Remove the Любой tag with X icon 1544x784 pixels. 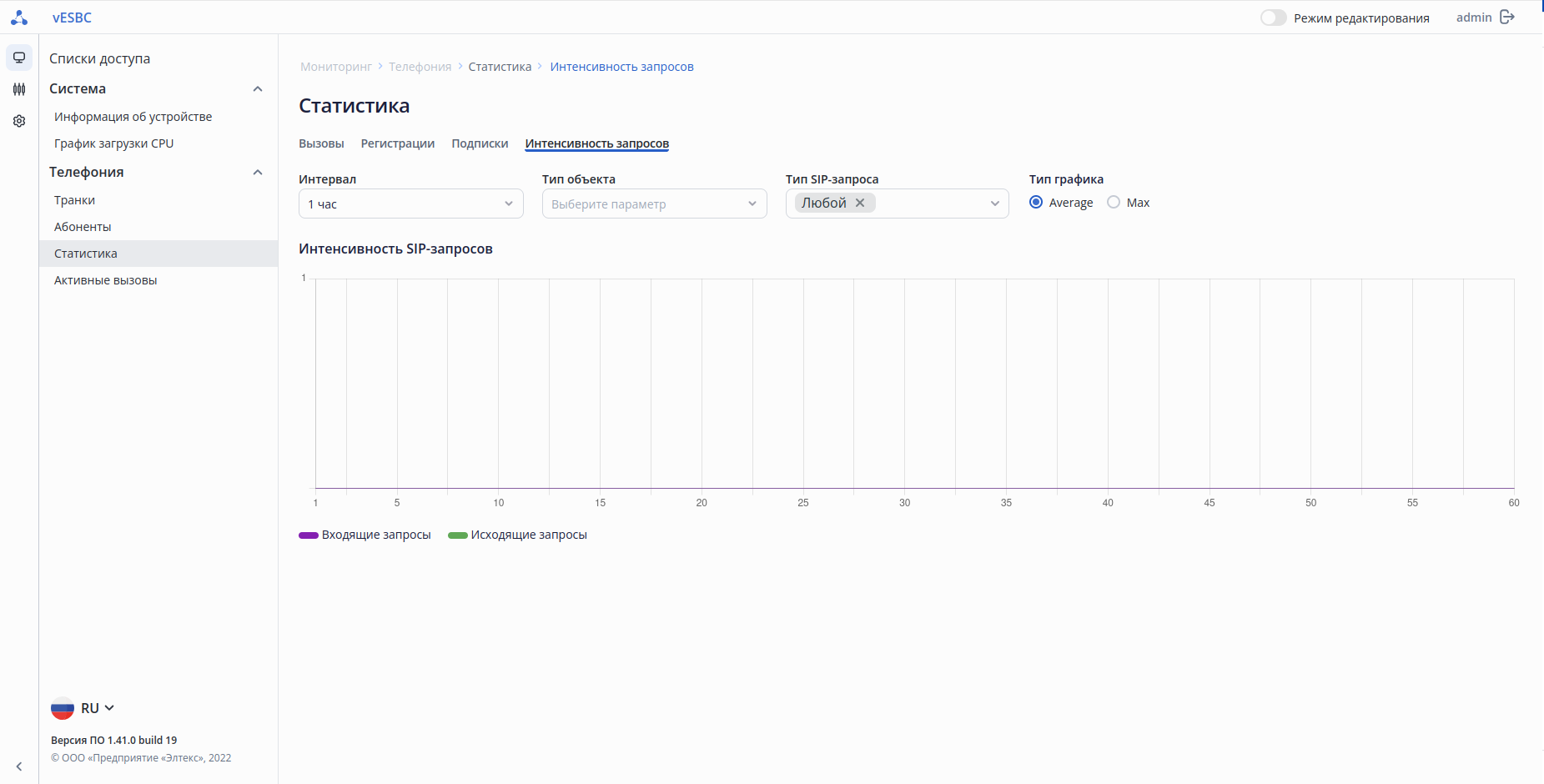(860, 203)
